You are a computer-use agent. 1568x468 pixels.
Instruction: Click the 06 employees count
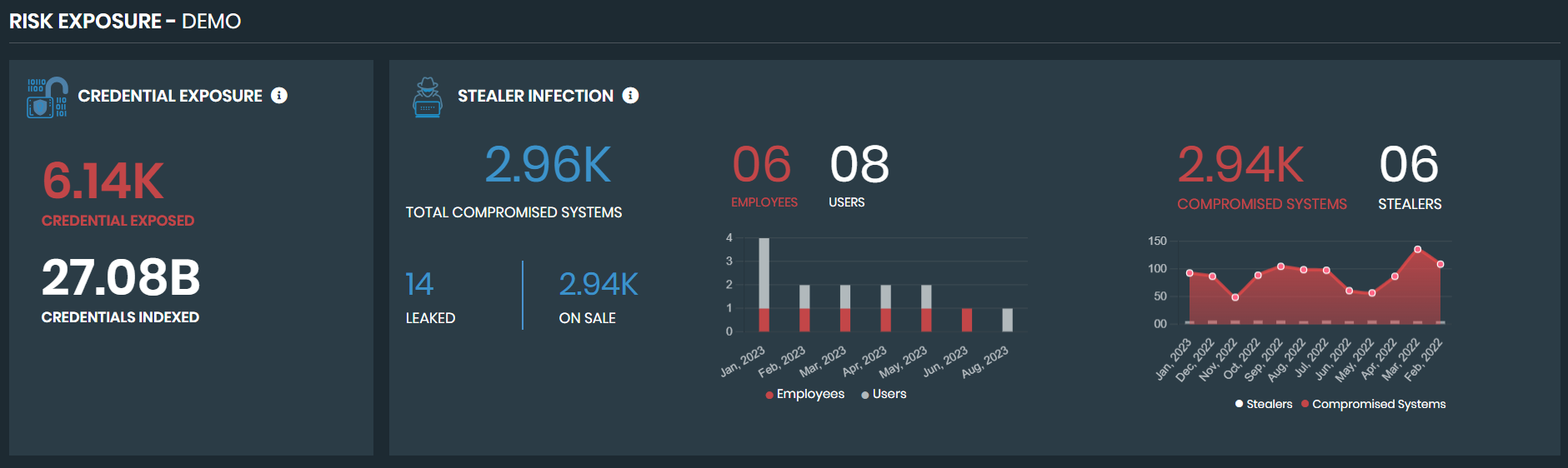(762, 164)
